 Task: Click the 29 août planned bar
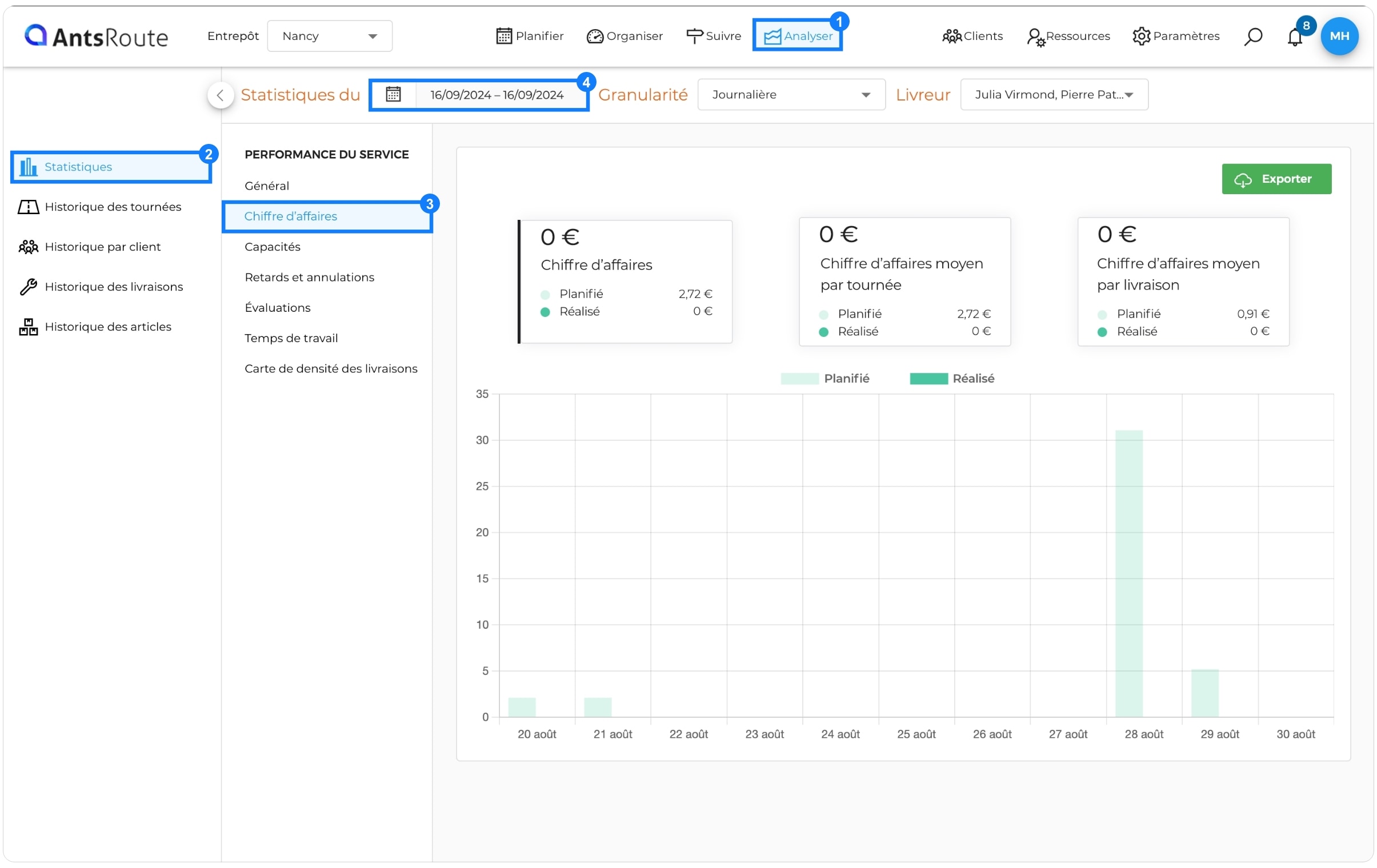[1204, 693]
